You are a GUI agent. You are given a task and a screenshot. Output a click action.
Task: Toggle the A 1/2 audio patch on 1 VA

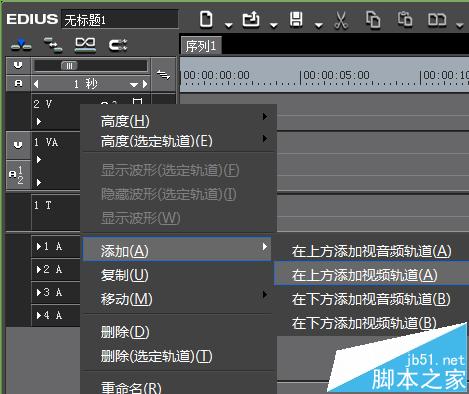tap(18, 175)
